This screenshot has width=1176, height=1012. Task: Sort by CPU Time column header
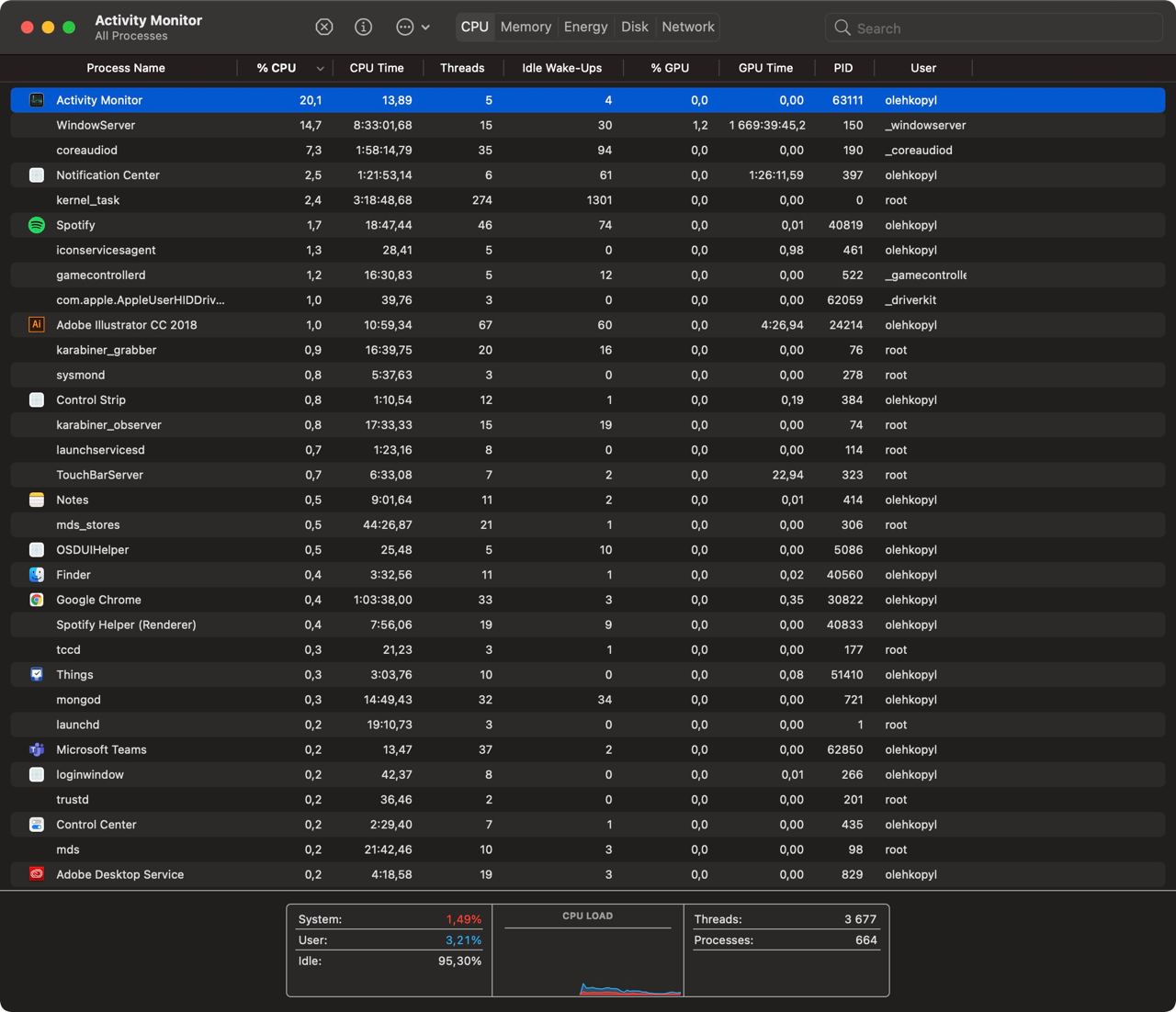377,68
